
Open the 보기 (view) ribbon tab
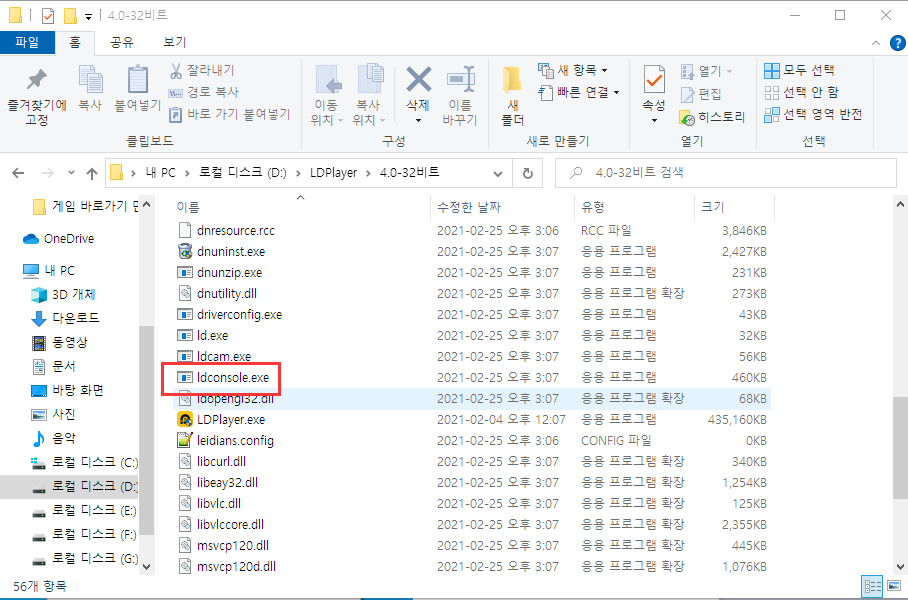tap(174, 42)
